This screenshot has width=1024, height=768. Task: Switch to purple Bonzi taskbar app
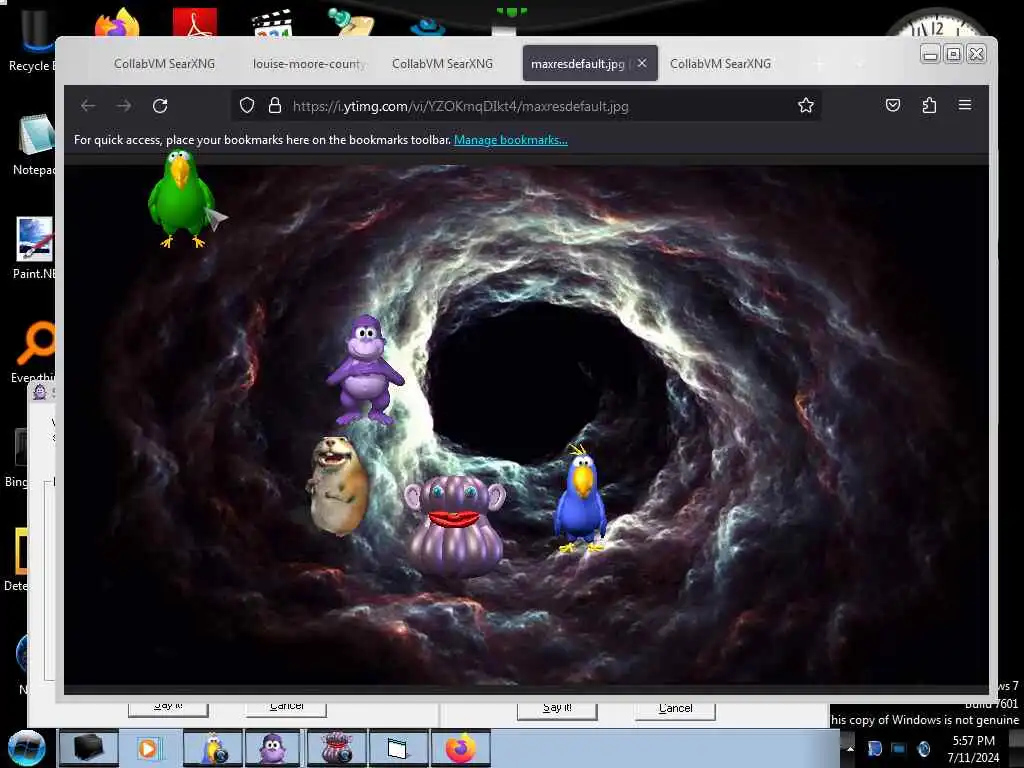(x=273, y=748)
